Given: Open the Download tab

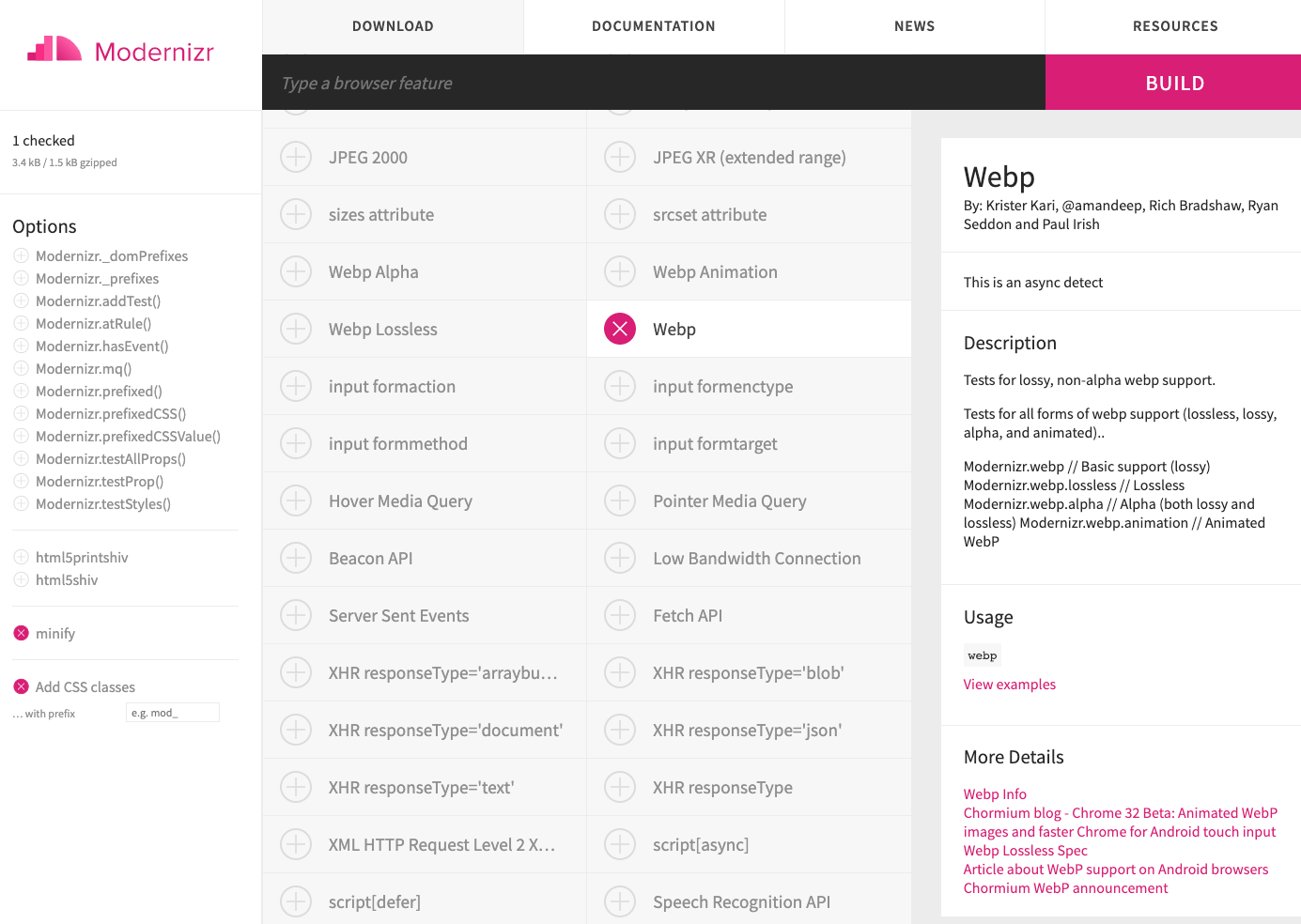Looking at the screenshot, I should (393, 26).
